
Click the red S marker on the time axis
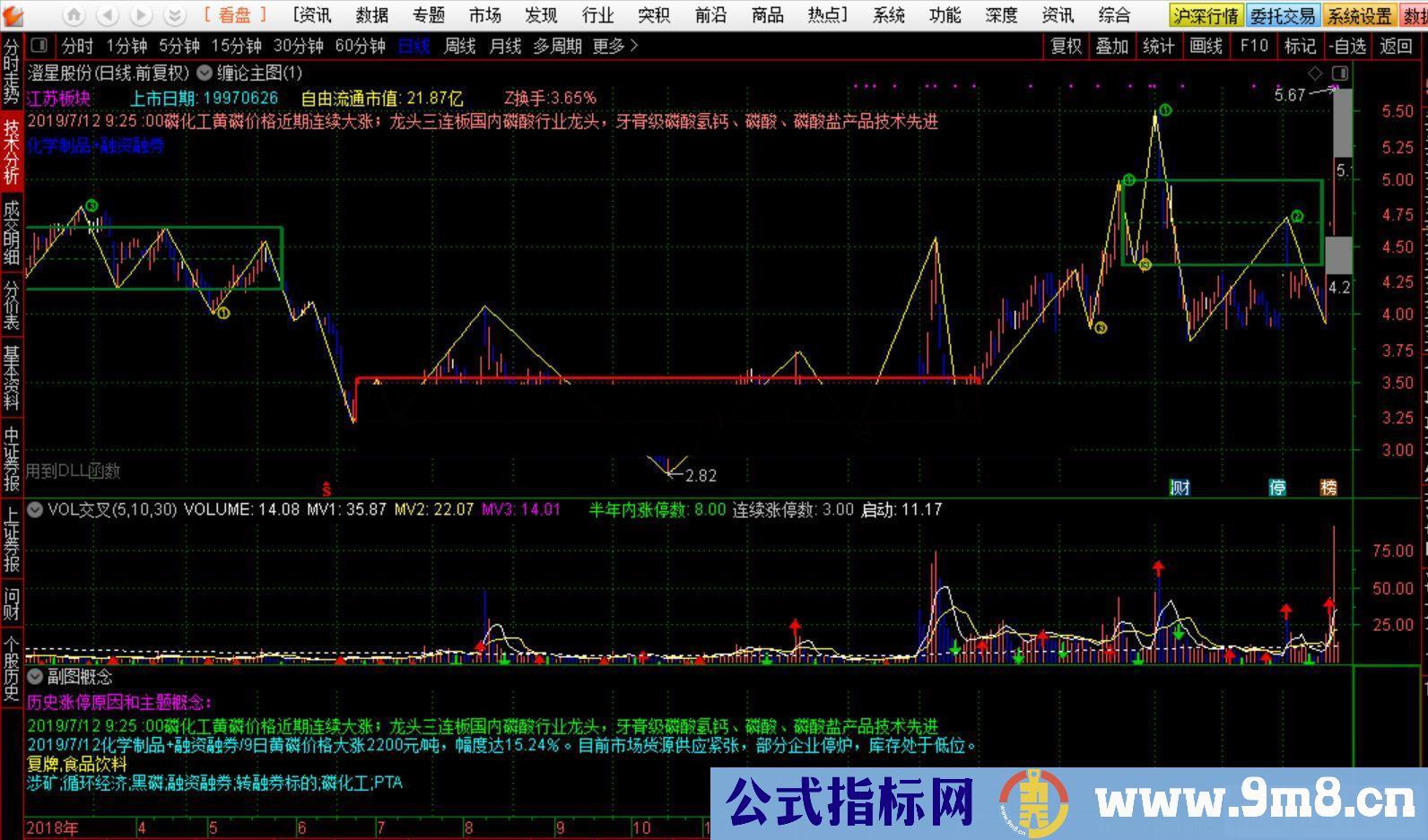point(327,489)
